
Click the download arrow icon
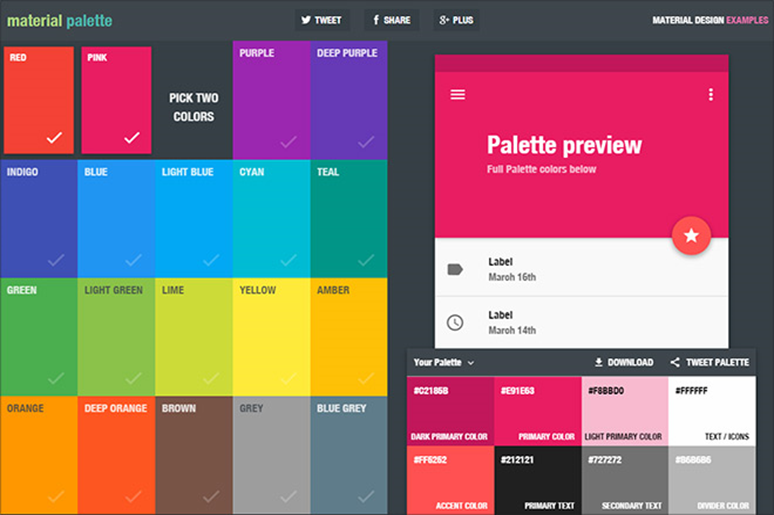pyautogui.click(x=598, y=362)
